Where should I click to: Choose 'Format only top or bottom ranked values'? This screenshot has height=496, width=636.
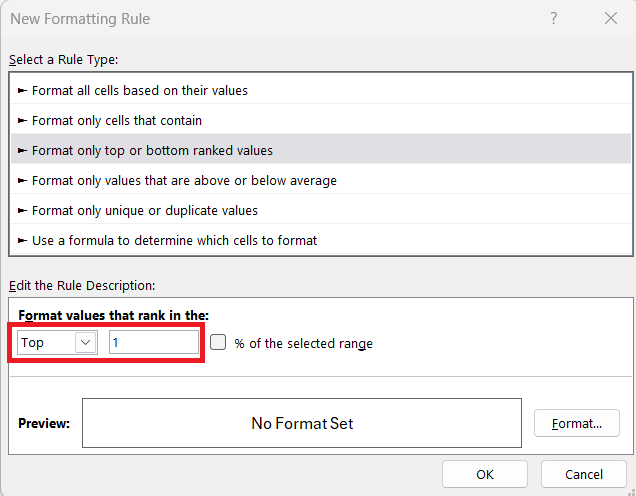pos(321,150)
